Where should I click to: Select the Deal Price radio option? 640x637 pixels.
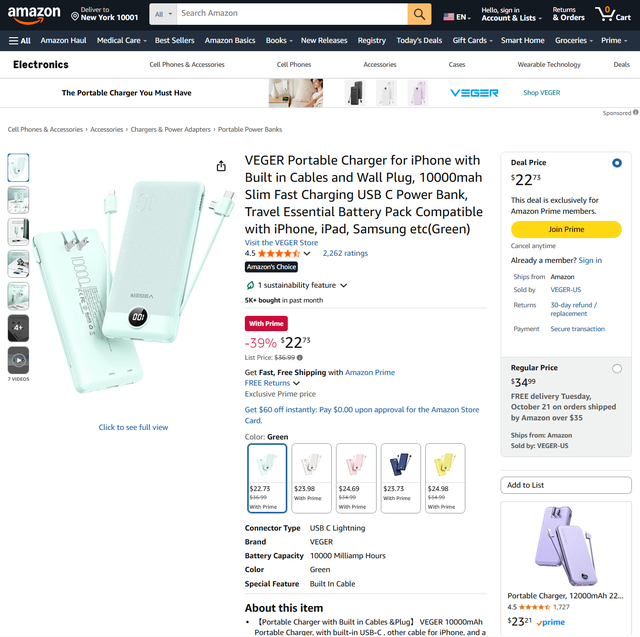[616, 163]
